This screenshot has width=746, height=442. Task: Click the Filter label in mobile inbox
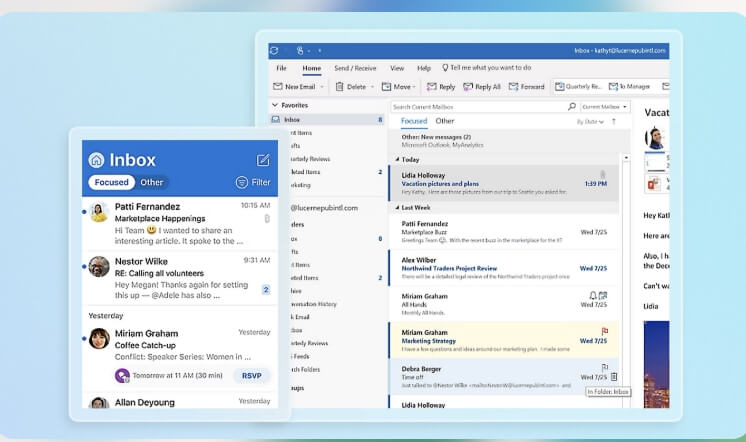[x=261, y=182]
